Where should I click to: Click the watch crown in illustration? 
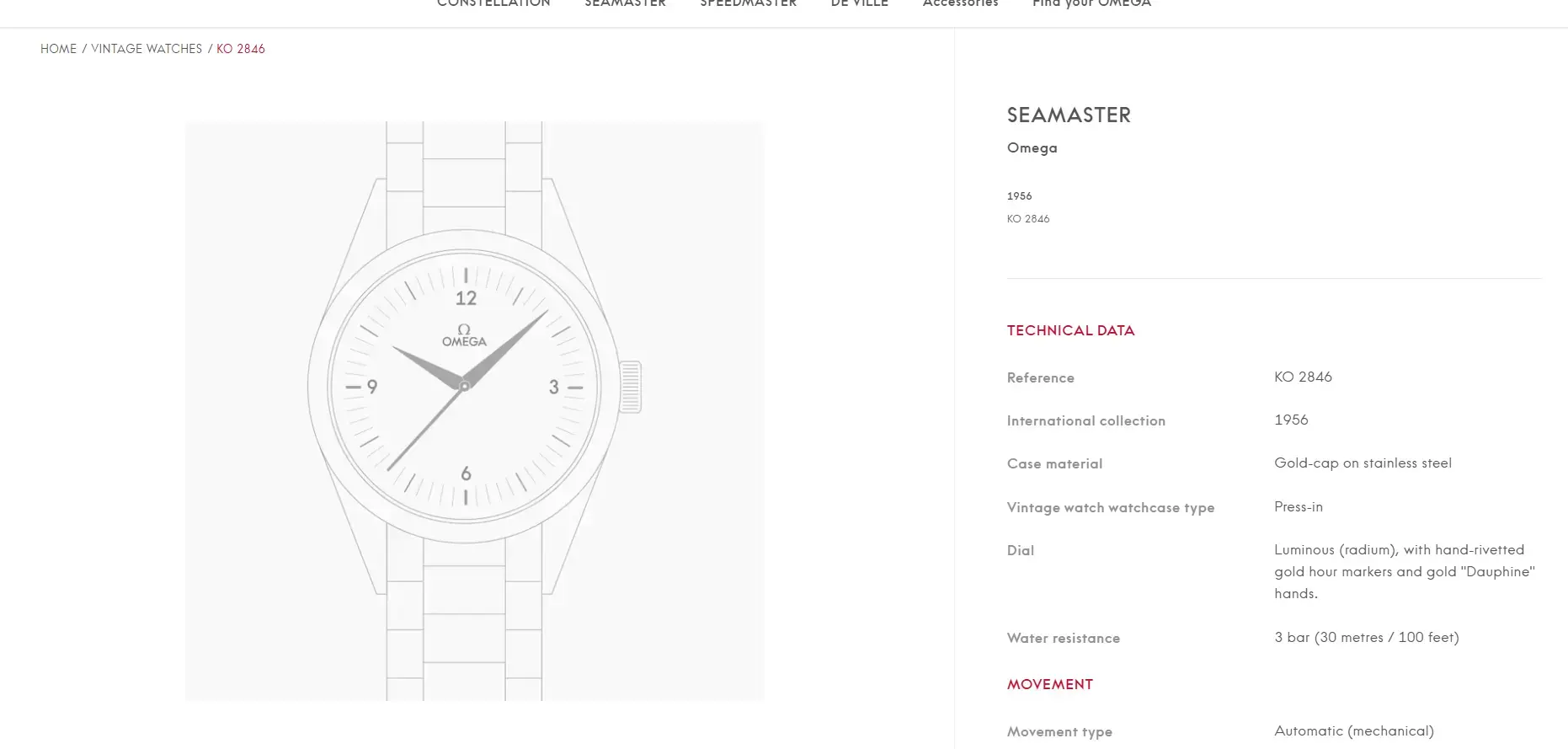pyautogui.click(x=631, y=387)
